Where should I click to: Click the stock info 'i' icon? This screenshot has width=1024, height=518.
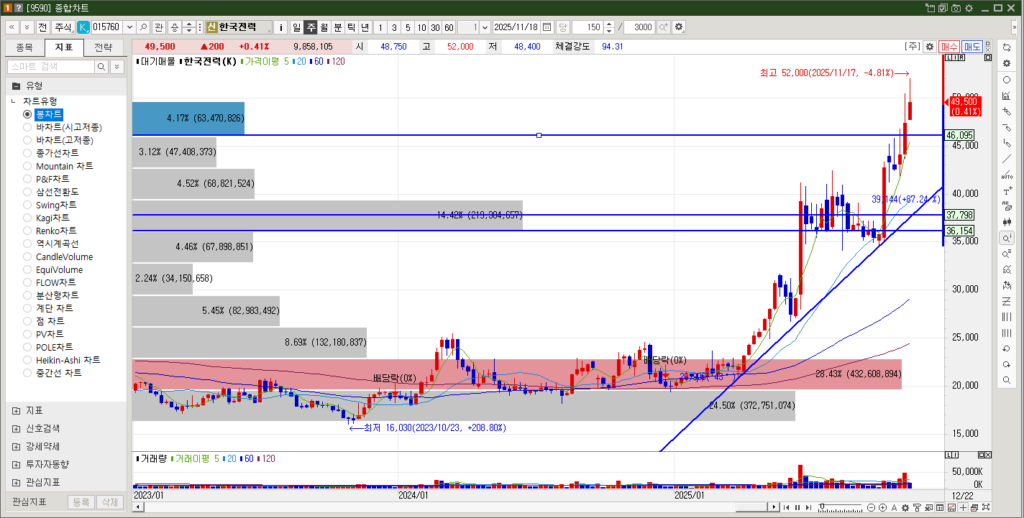click(x=281, y=27)
